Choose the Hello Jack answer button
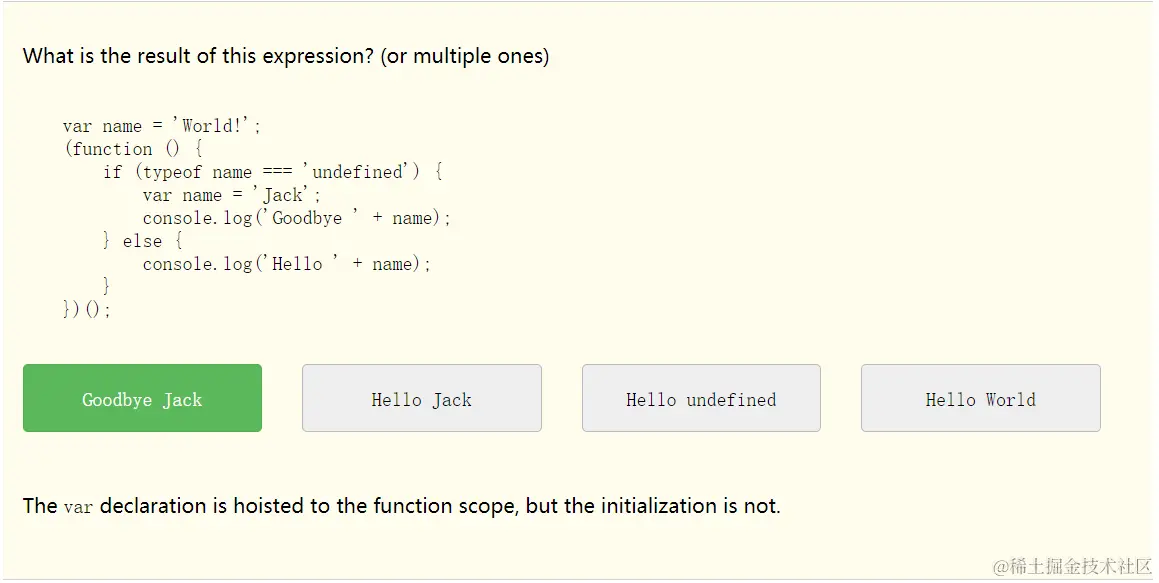 pyautogui.click(x=421, y=399)
